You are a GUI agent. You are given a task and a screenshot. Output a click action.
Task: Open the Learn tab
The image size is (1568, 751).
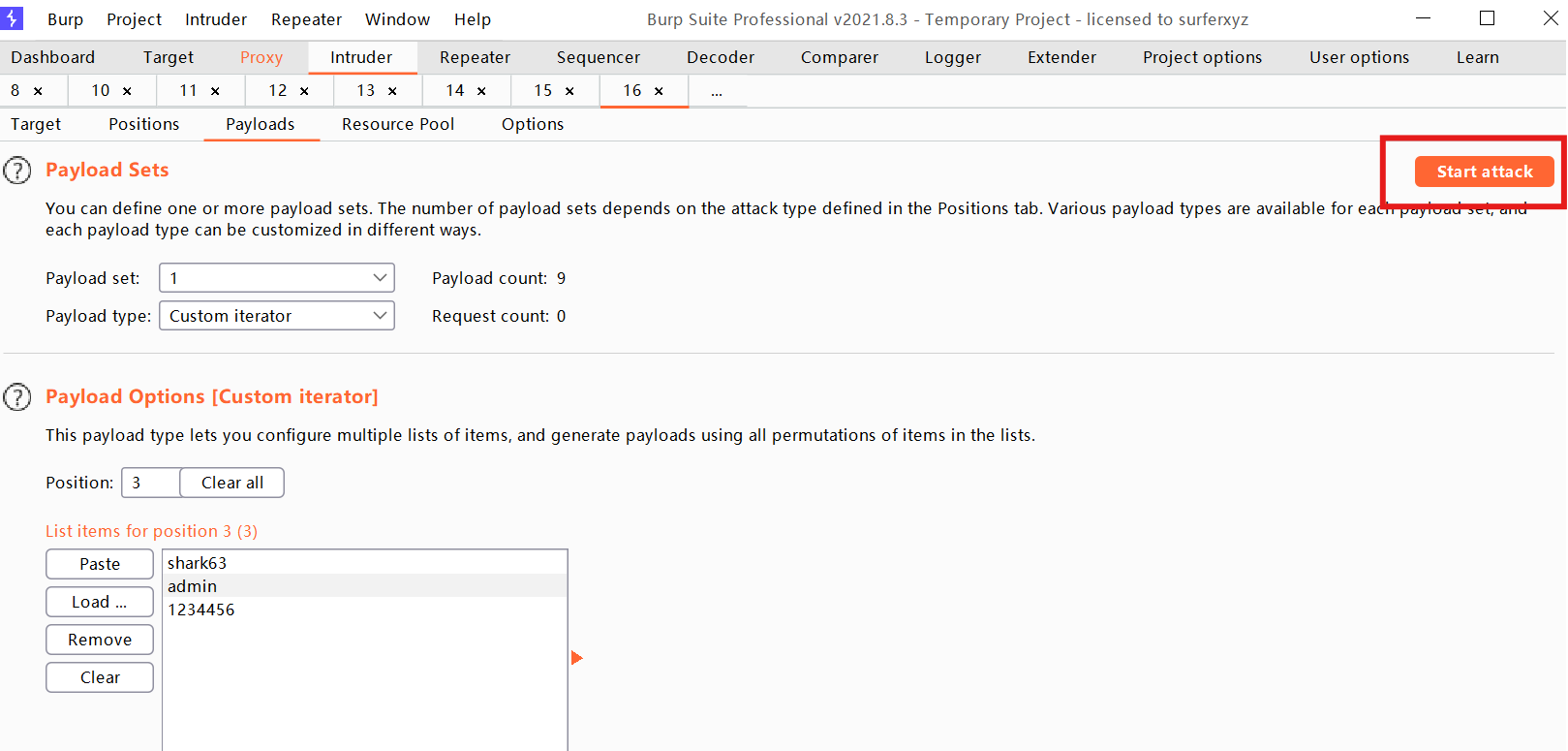point(1478,57)
